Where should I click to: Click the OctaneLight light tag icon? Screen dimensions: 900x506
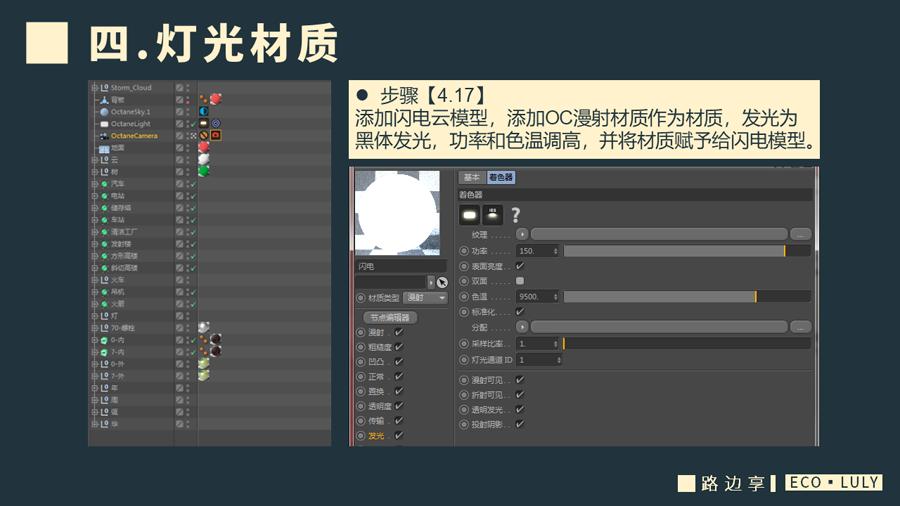coord(204,123)
